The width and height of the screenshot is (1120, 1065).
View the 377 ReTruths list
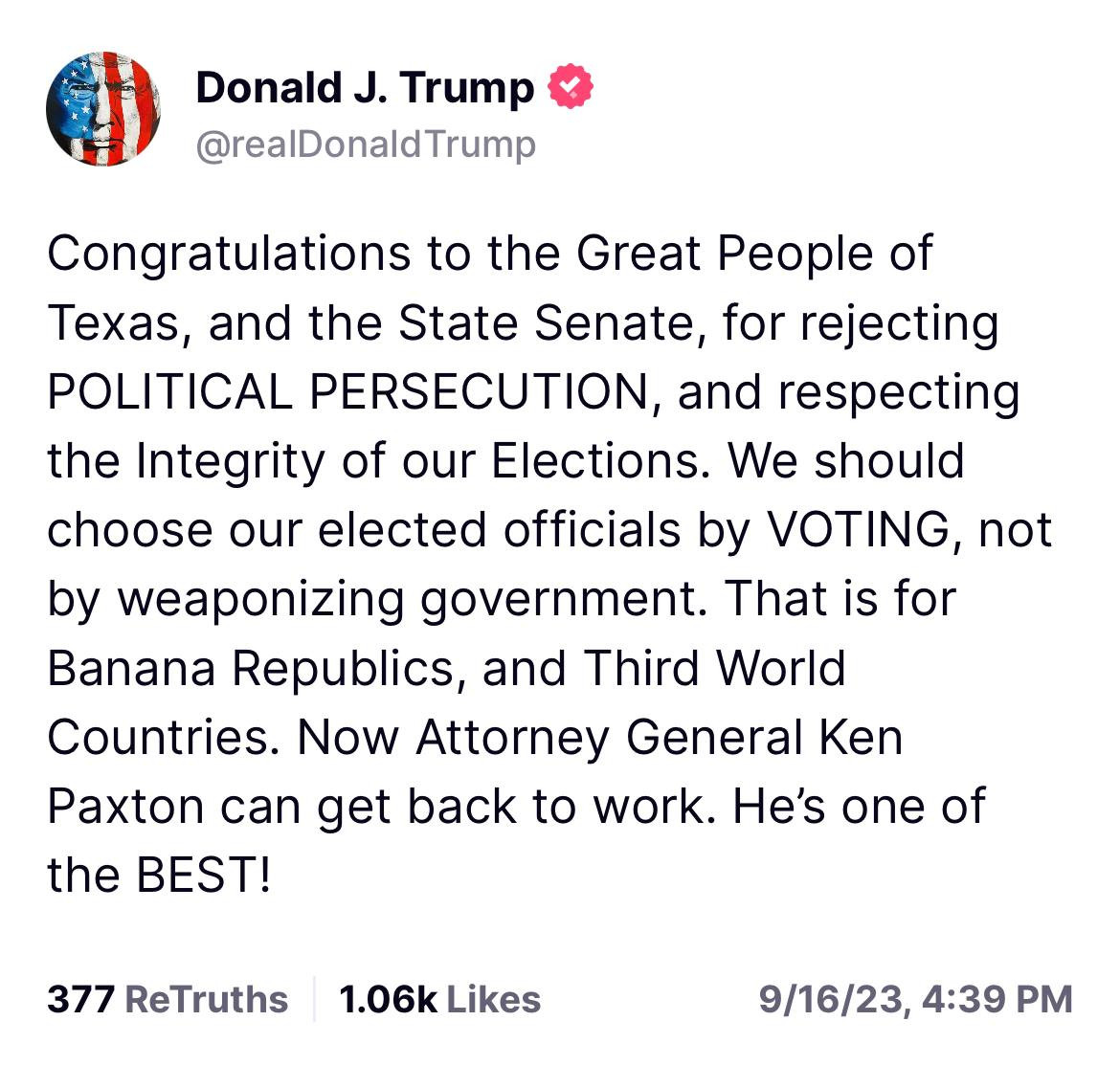168,1000
